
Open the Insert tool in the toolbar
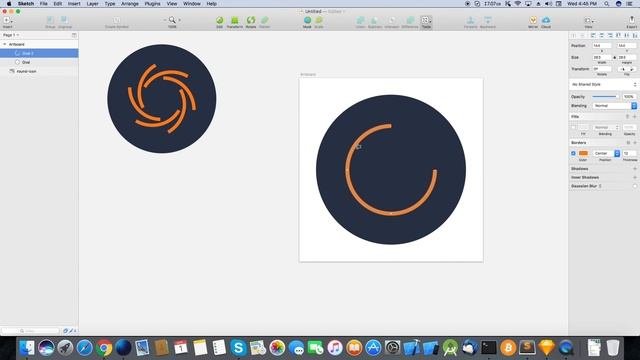8,22
